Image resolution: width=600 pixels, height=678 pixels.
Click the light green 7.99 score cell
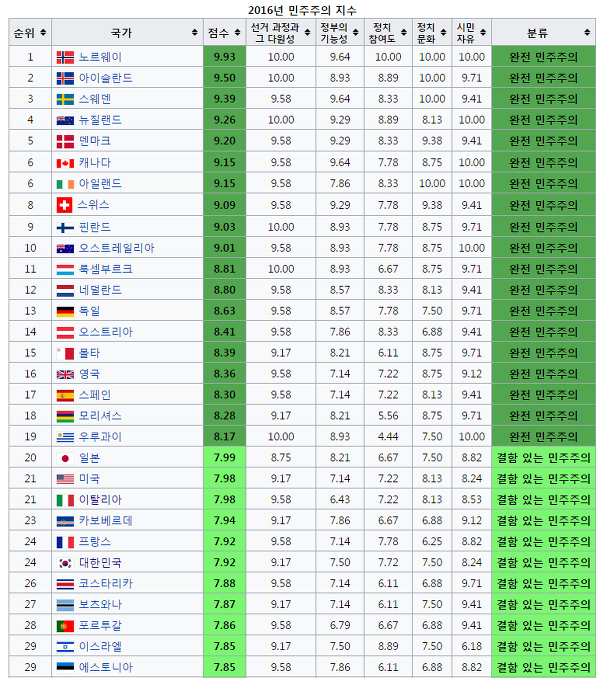[224, 458]
